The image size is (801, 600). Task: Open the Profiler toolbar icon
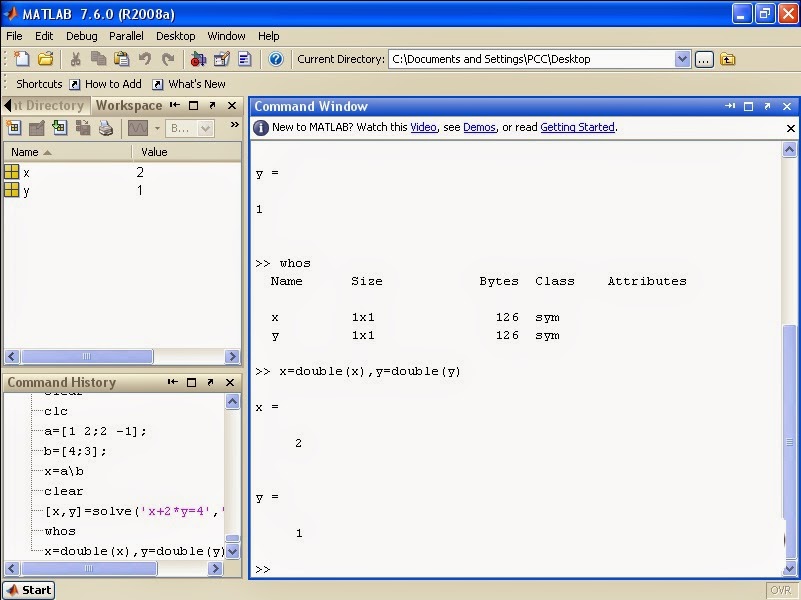[x=245, y=59]
